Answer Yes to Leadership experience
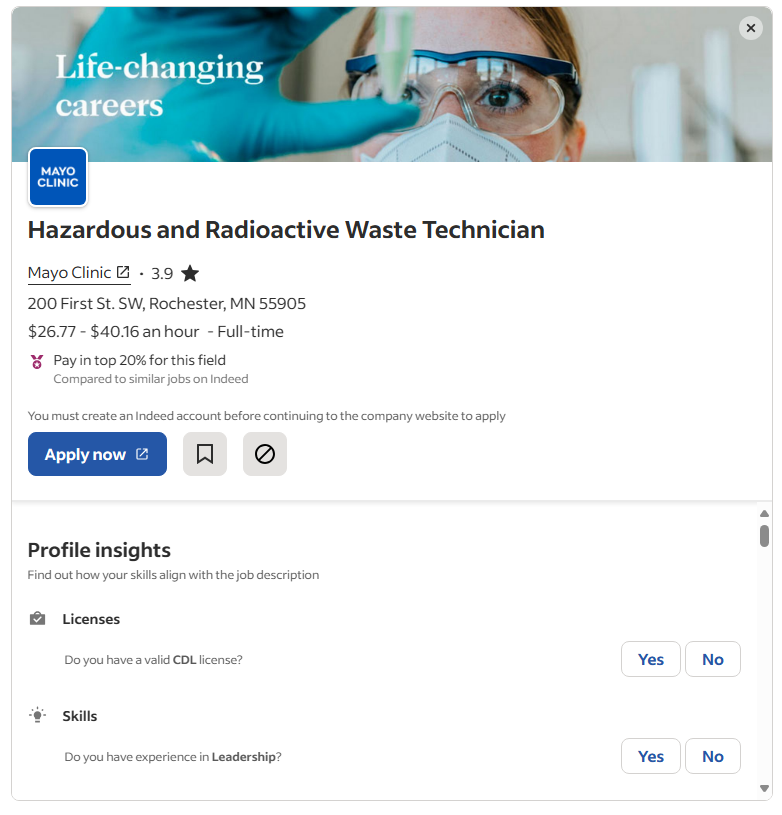Viewport: 782px width, 815px height. (650, 756)
